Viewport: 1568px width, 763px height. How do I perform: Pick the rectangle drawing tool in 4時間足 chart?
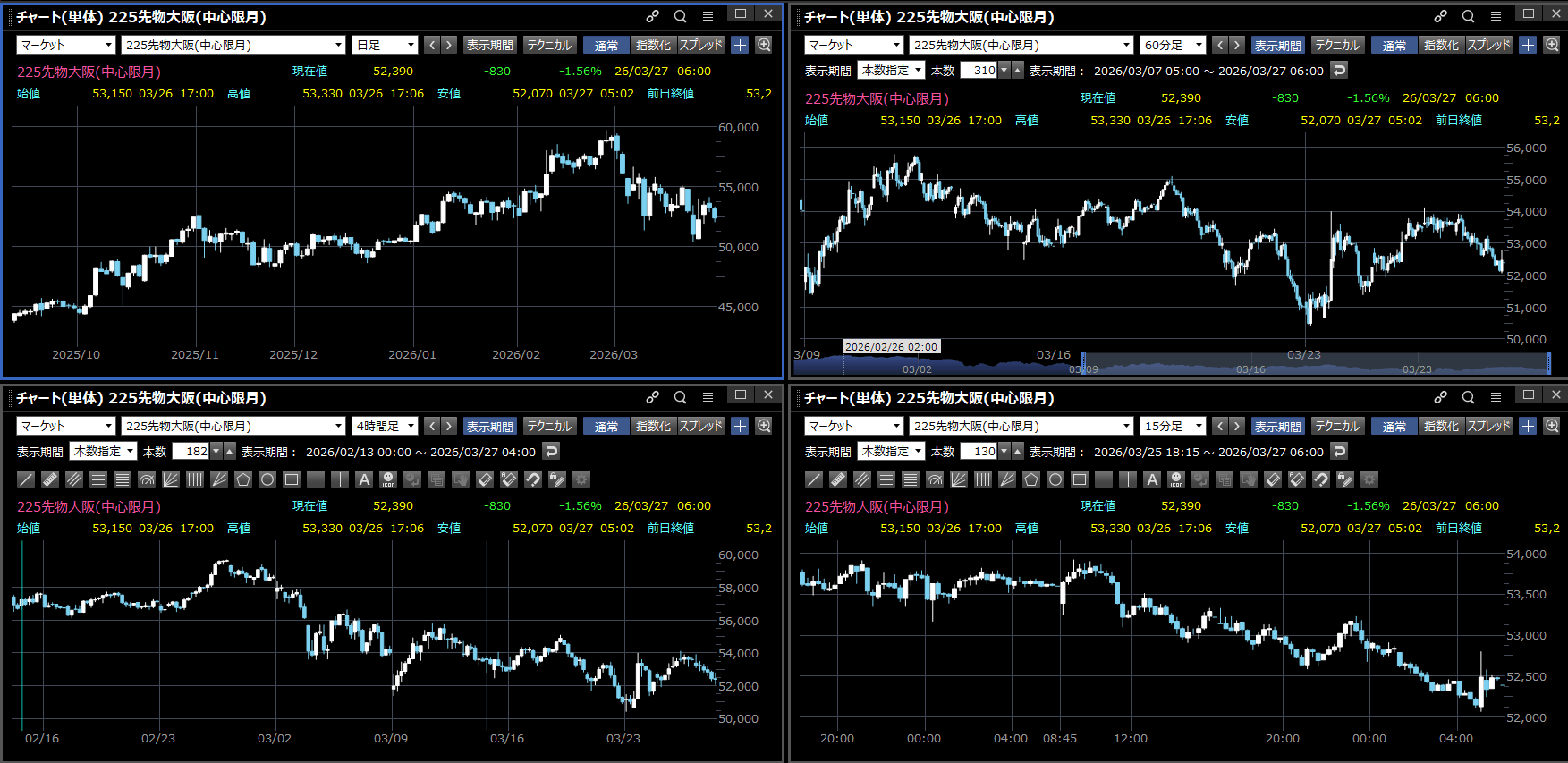pyautogui.click(x=292, y=479)
